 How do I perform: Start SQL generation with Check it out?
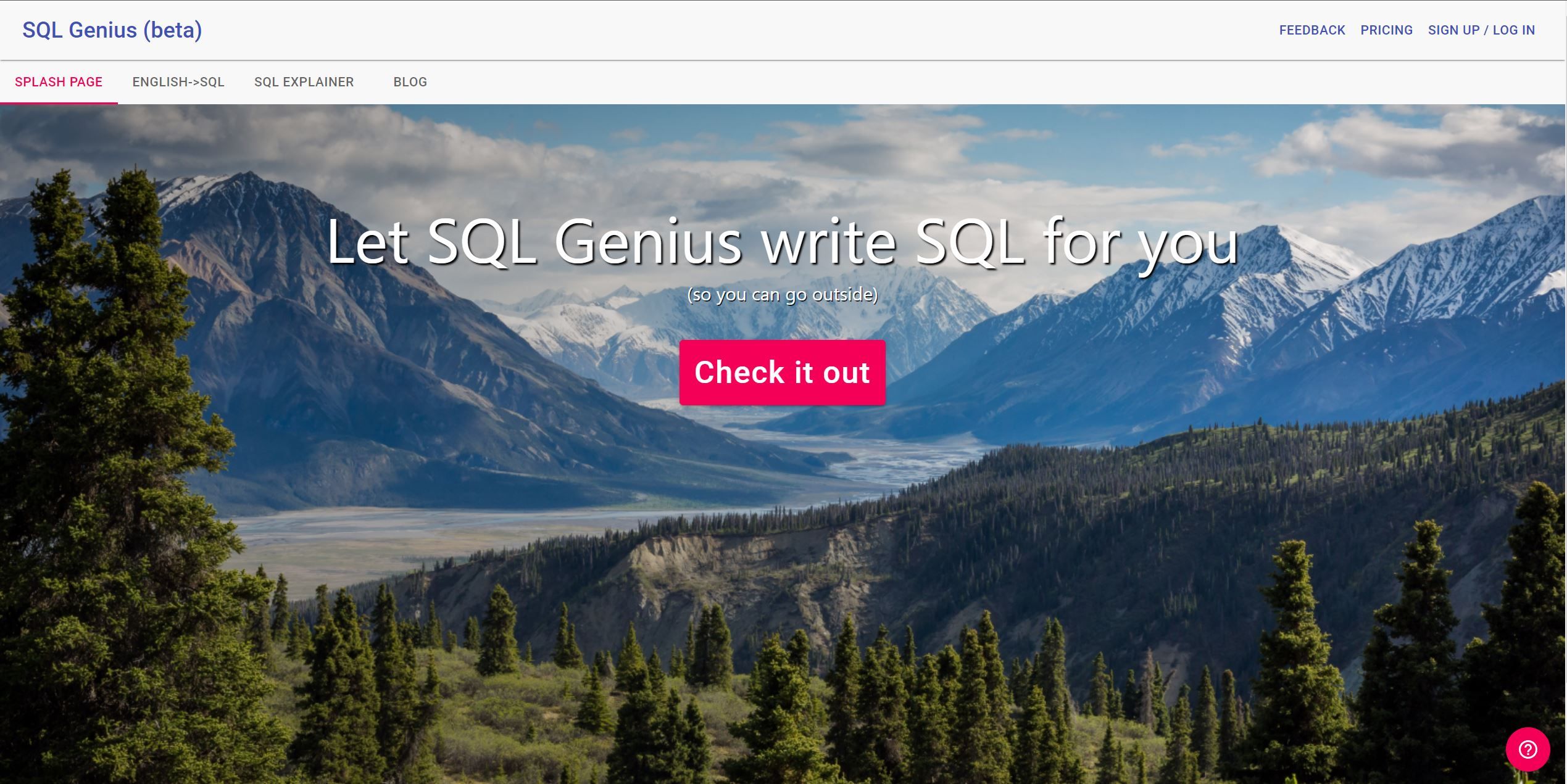[x=781, y=373]
